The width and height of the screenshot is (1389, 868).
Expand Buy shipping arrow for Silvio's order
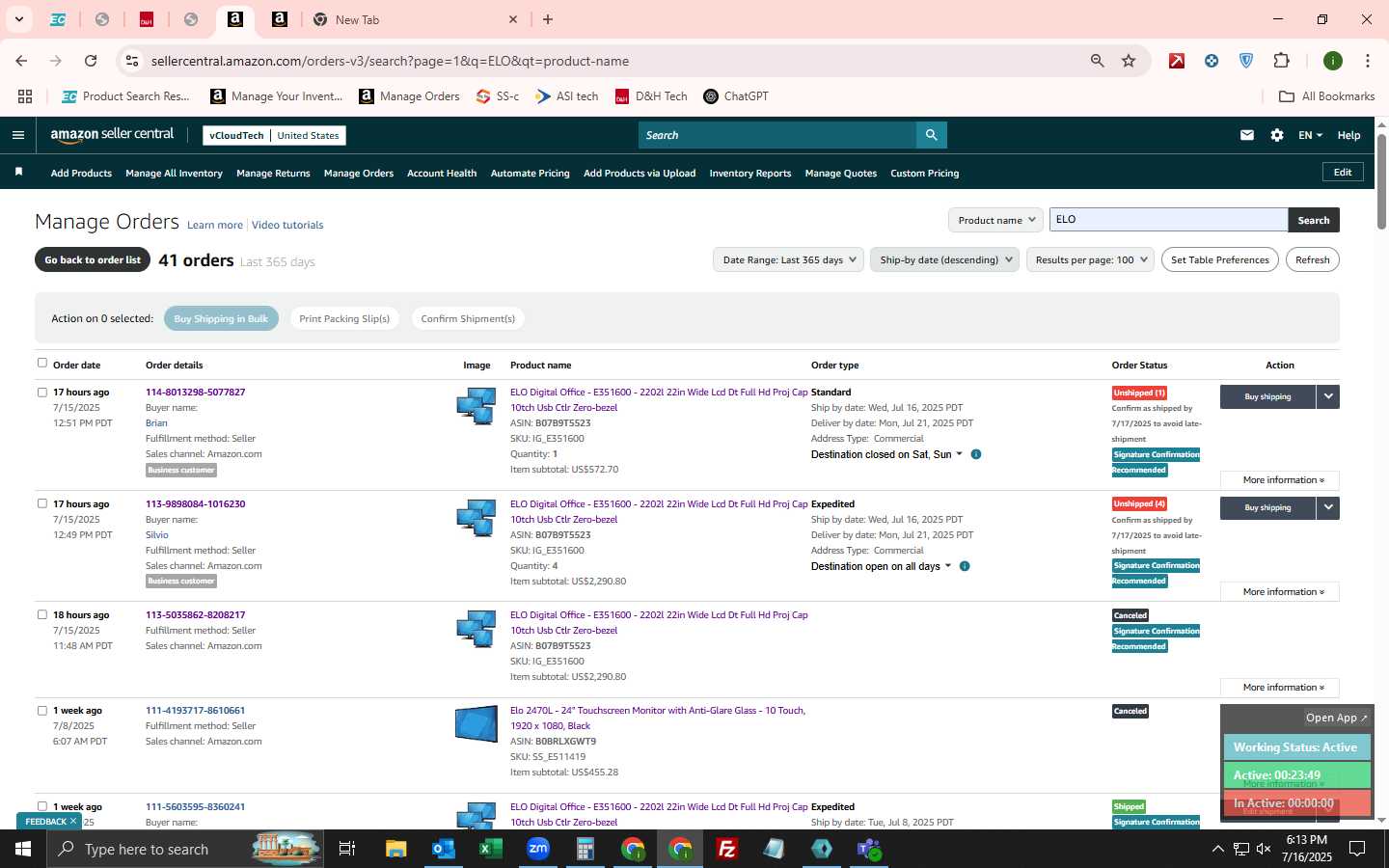(1328, 507)
